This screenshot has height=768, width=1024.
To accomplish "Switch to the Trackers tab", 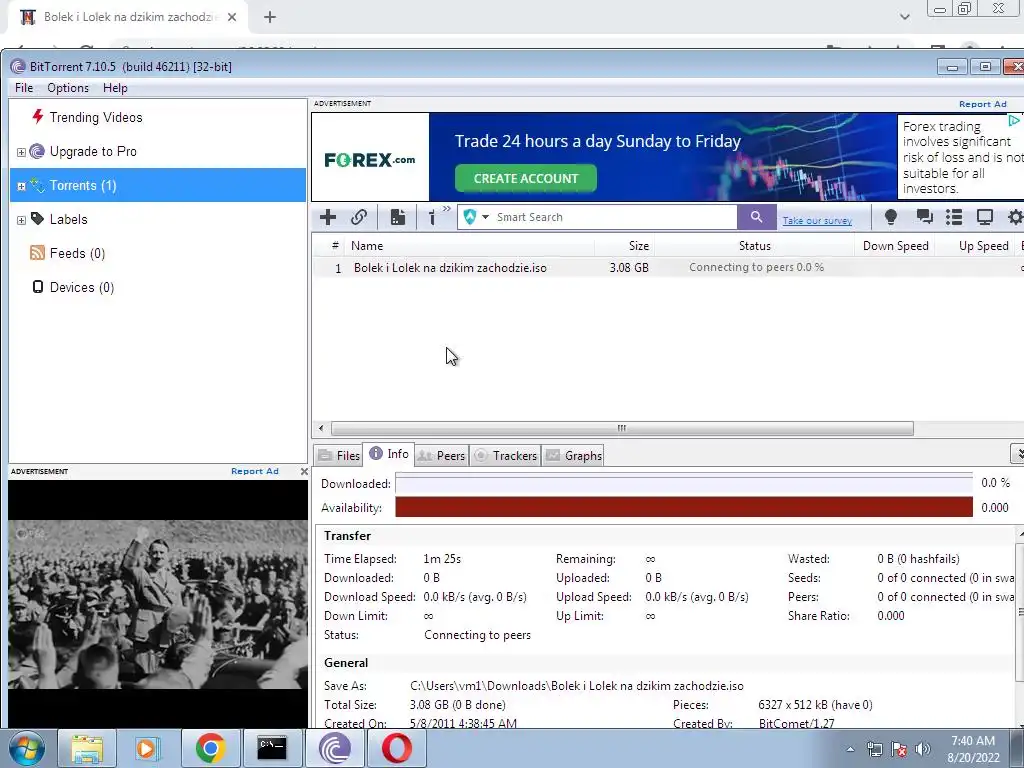I will click(x=504, y=455).
